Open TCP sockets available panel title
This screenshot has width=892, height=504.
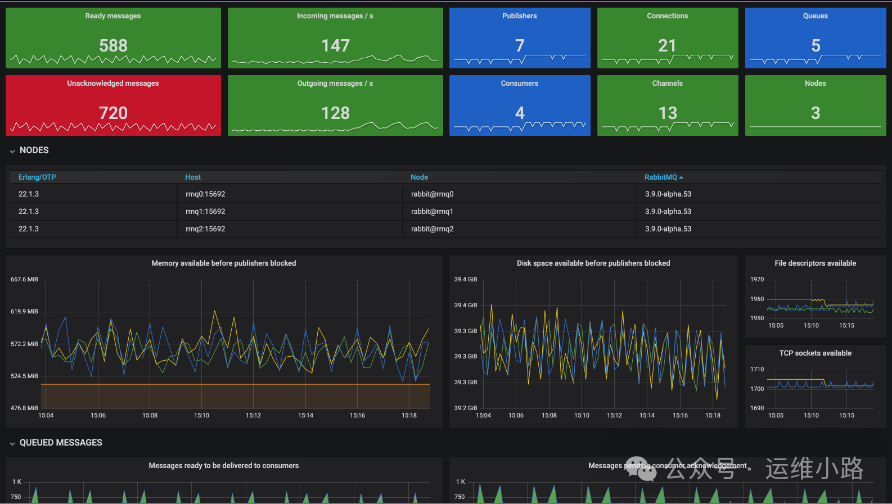(x=815, y=353)
